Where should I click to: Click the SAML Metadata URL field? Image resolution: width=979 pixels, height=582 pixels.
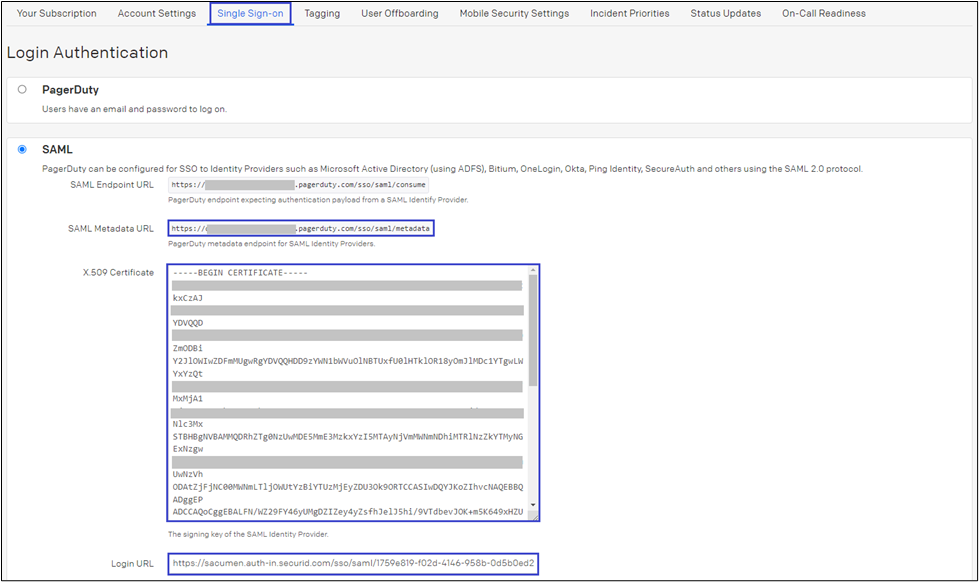pos(301,228)
